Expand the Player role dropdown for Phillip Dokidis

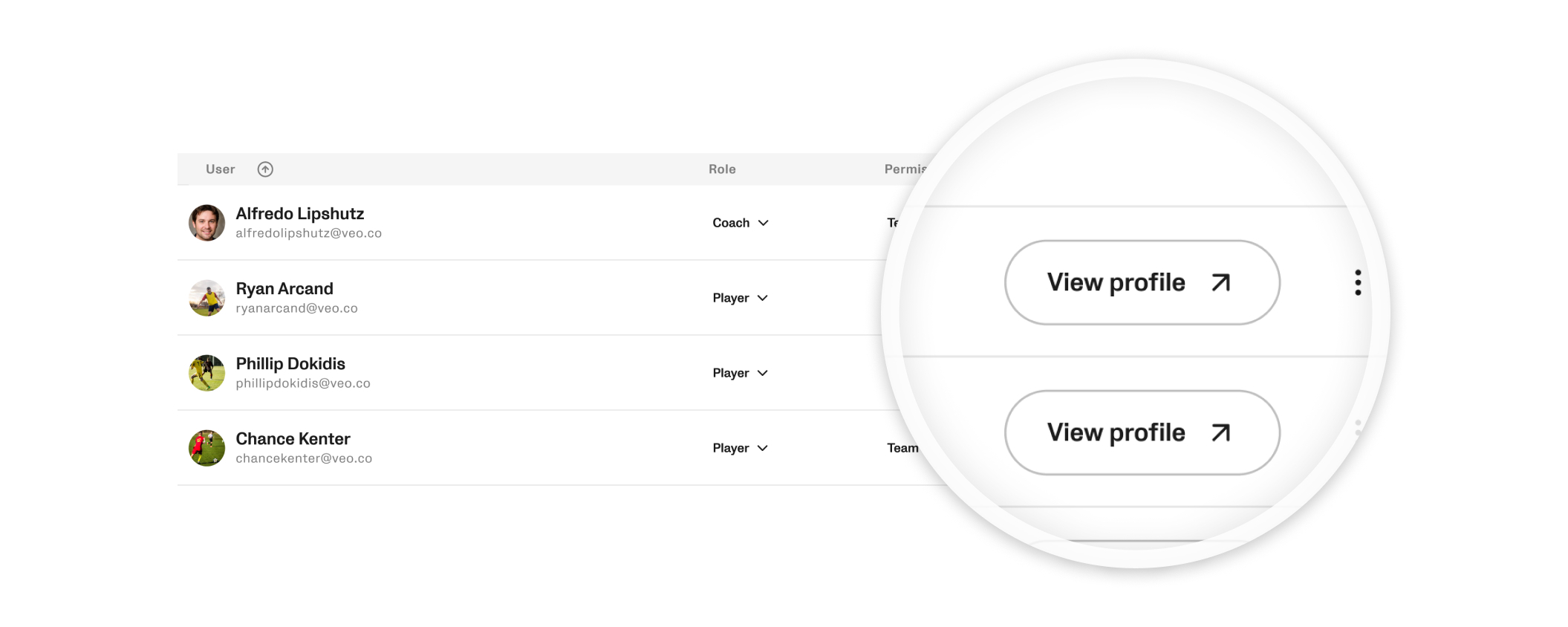coord(741,373)
